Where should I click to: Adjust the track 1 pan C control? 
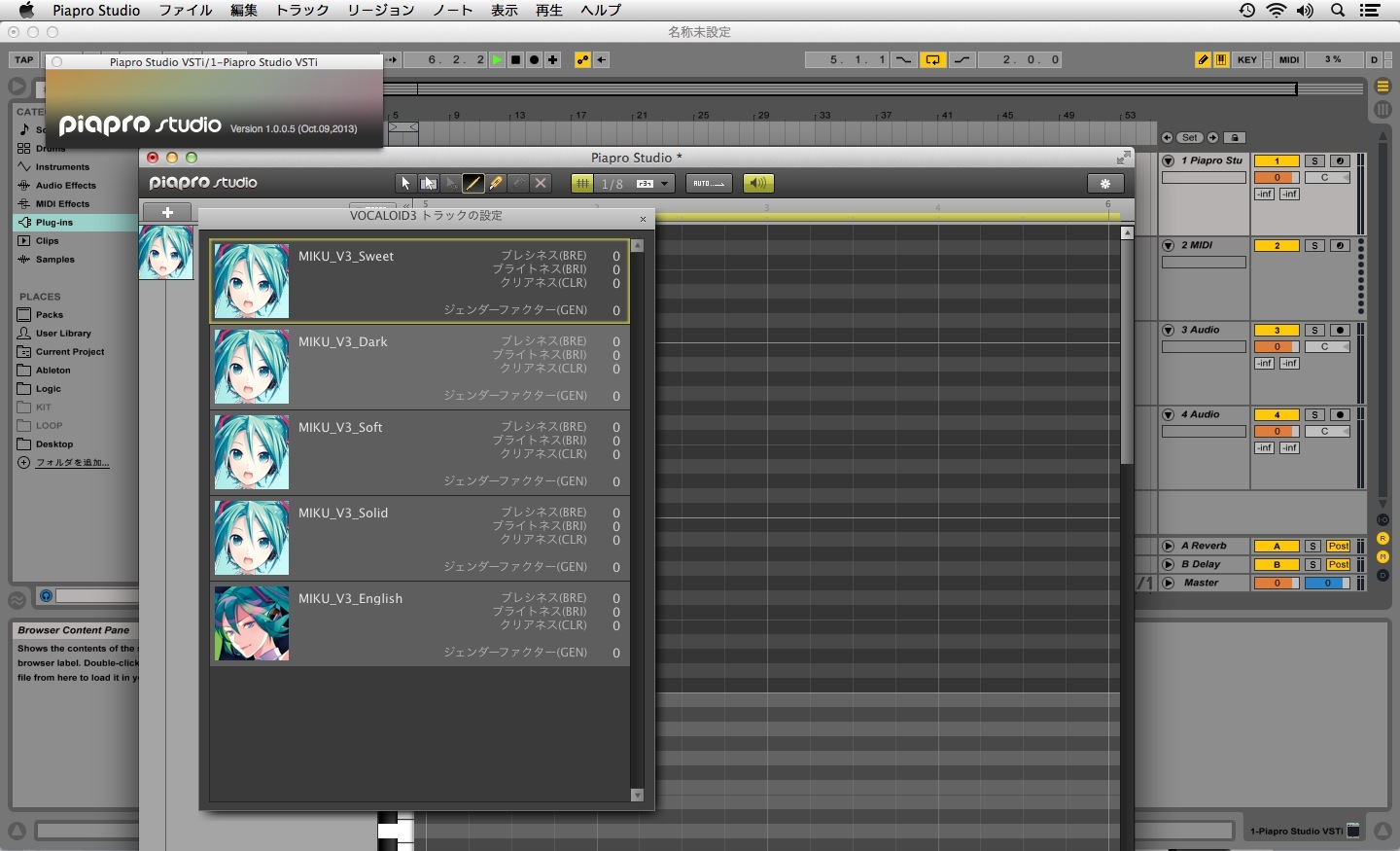click(1328, 178)
